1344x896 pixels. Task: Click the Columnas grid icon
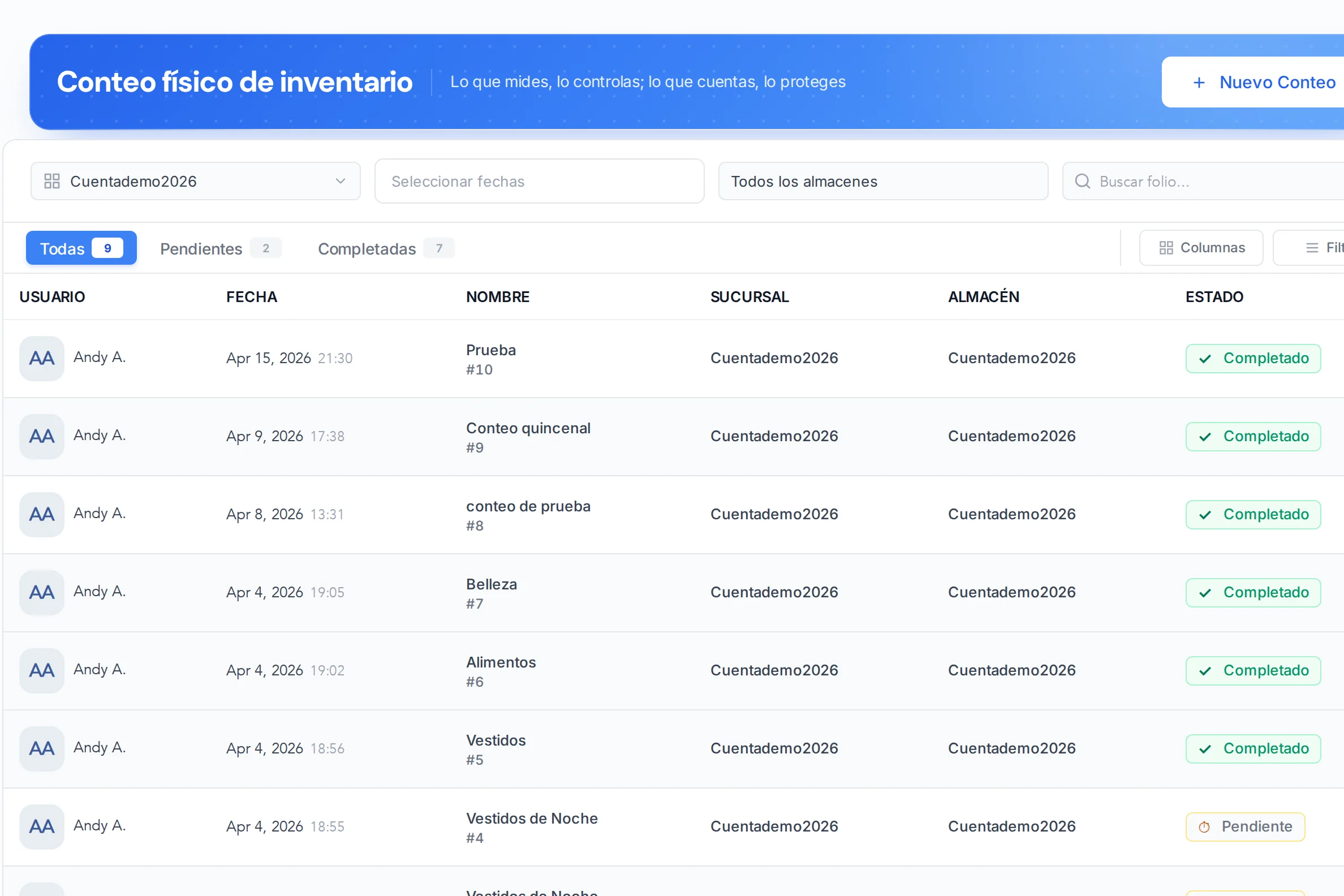click(x=1166, y=248)
